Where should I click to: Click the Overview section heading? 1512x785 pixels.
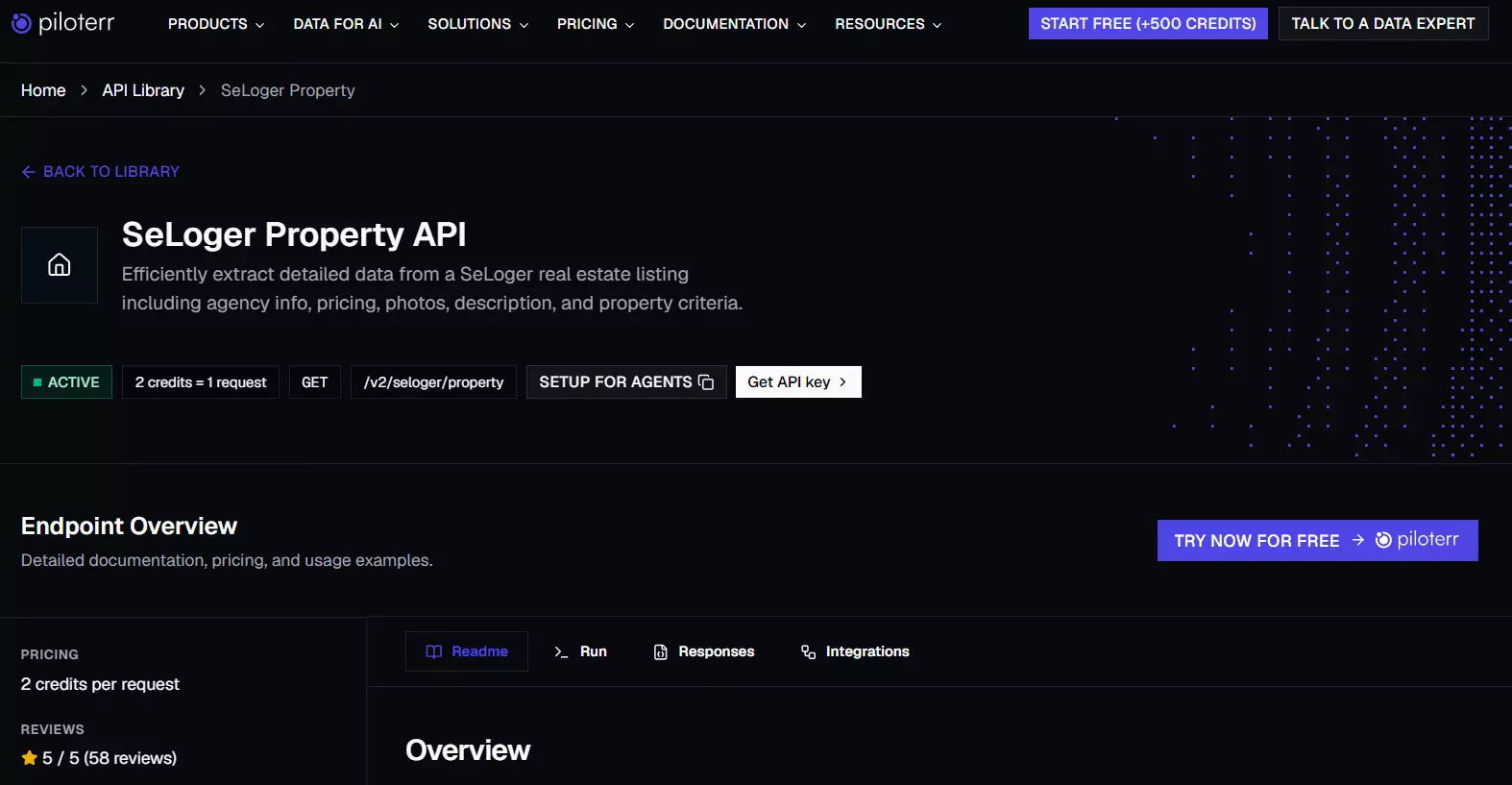point(468,750)
